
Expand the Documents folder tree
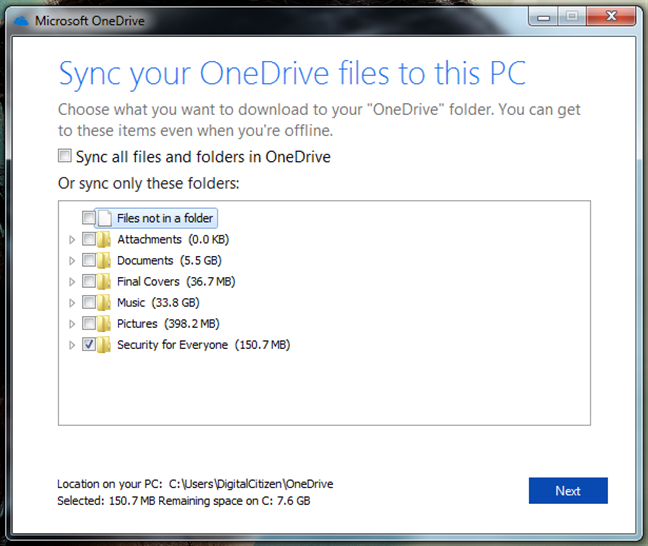(72, 261)
